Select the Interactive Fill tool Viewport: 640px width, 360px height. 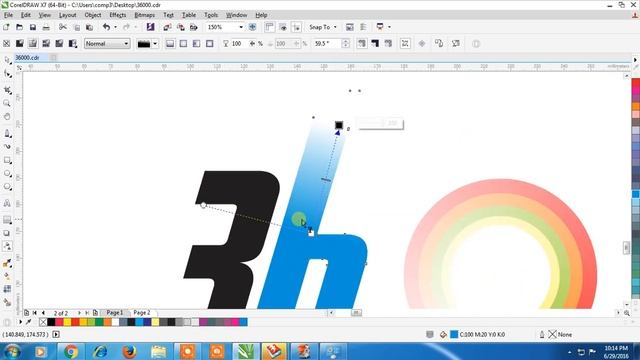7,276
